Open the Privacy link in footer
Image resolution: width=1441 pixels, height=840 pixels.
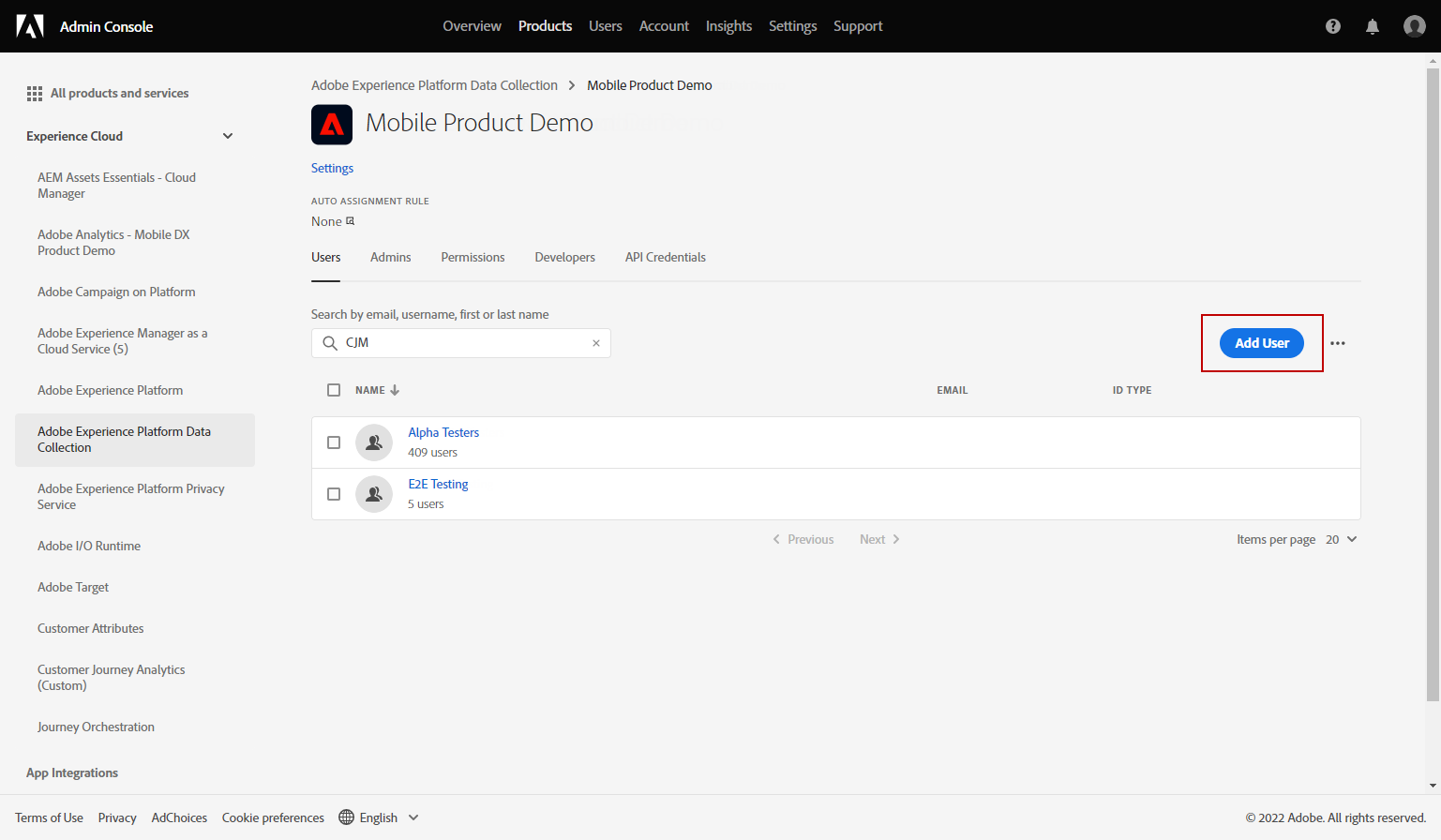point(117,817)
